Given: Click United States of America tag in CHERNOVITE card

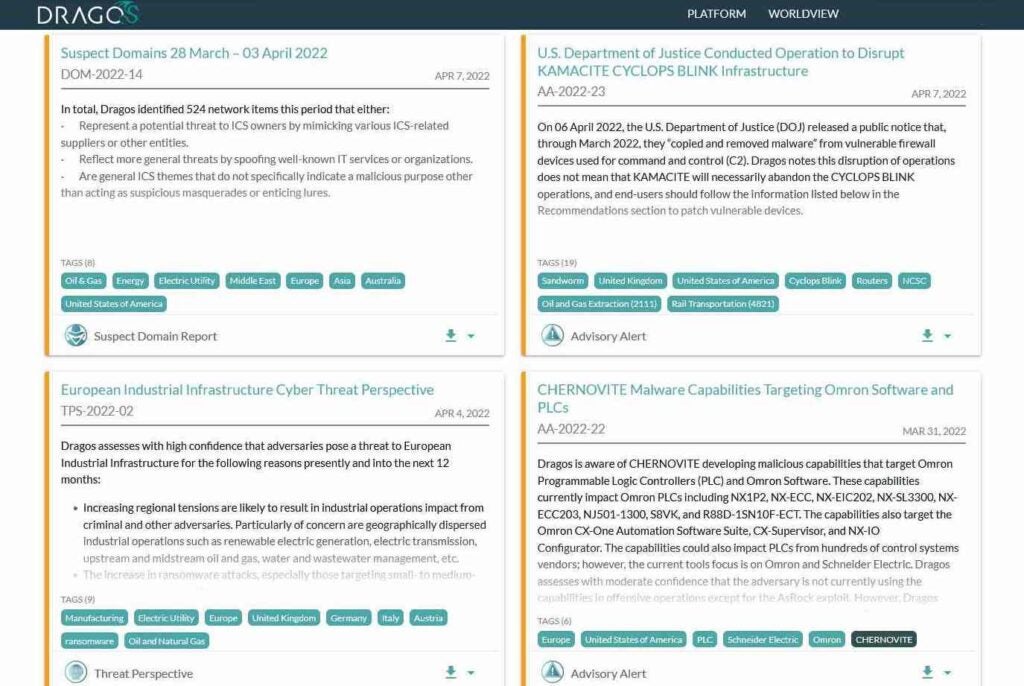Looking at the screenshot, I should coord(633,640).
